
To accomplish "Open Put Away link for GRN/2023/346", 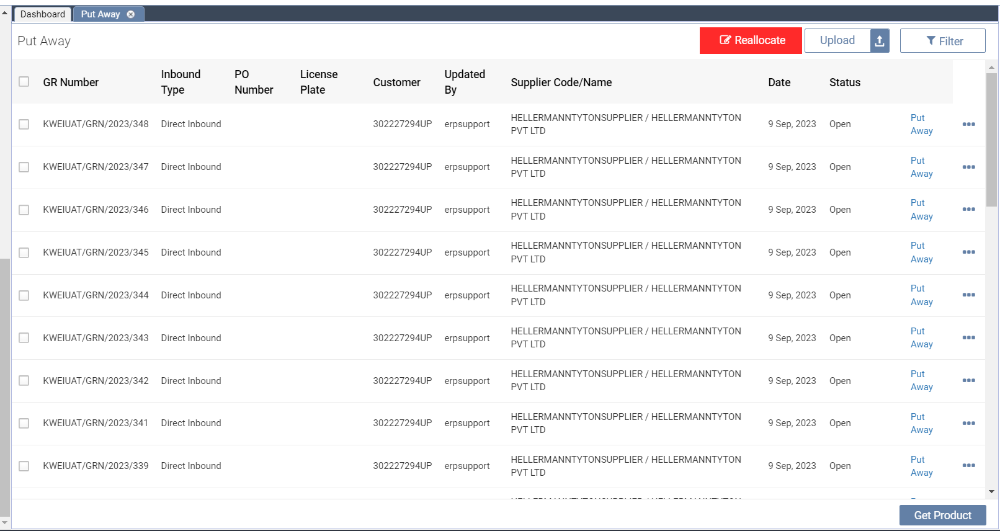I will tap(921, 210).
